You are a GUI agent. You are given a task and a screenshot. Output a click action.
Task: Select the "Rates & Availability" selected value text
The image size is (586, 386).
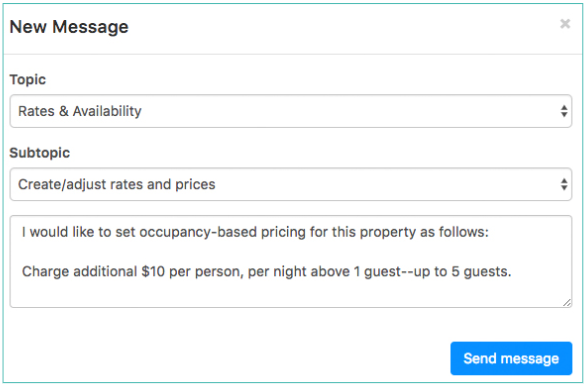(80, 111)
